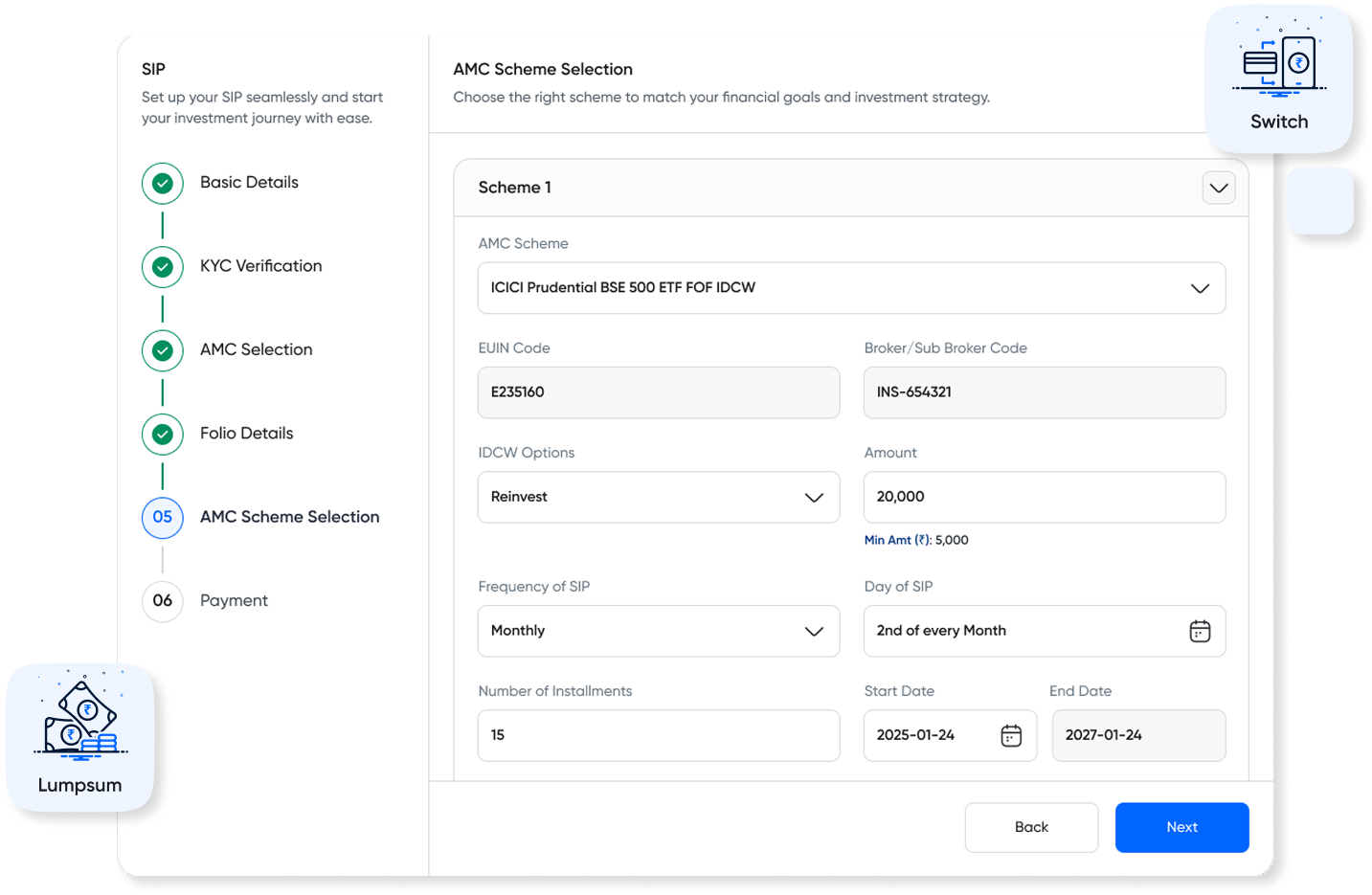Click the Scheme 1 header title
Viewport: 1372px width, 895px height.
(515, 188)
